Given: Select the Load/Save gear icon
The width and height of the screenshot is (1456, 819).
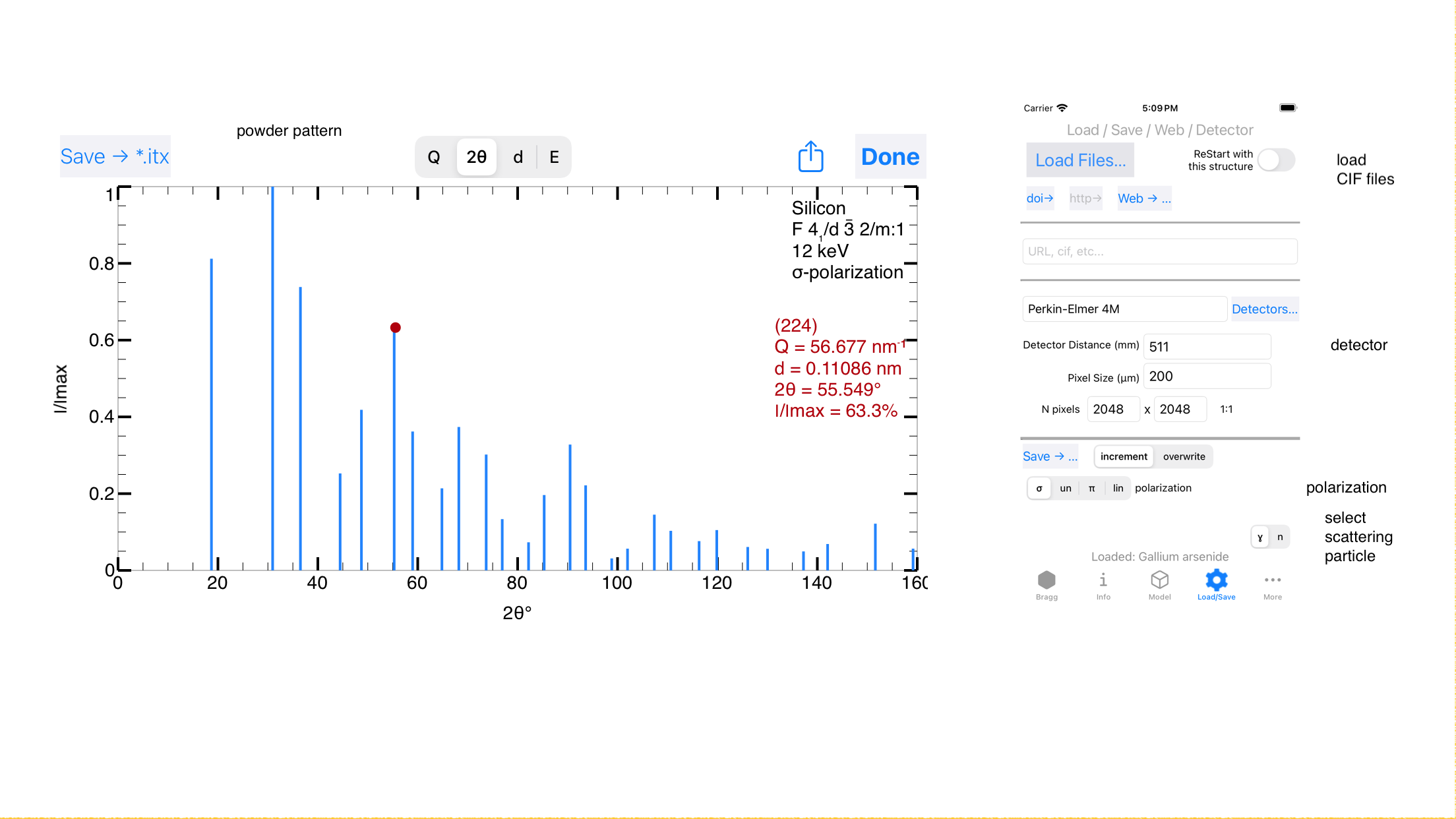Looking at the screenshot, I should 1216,580.
